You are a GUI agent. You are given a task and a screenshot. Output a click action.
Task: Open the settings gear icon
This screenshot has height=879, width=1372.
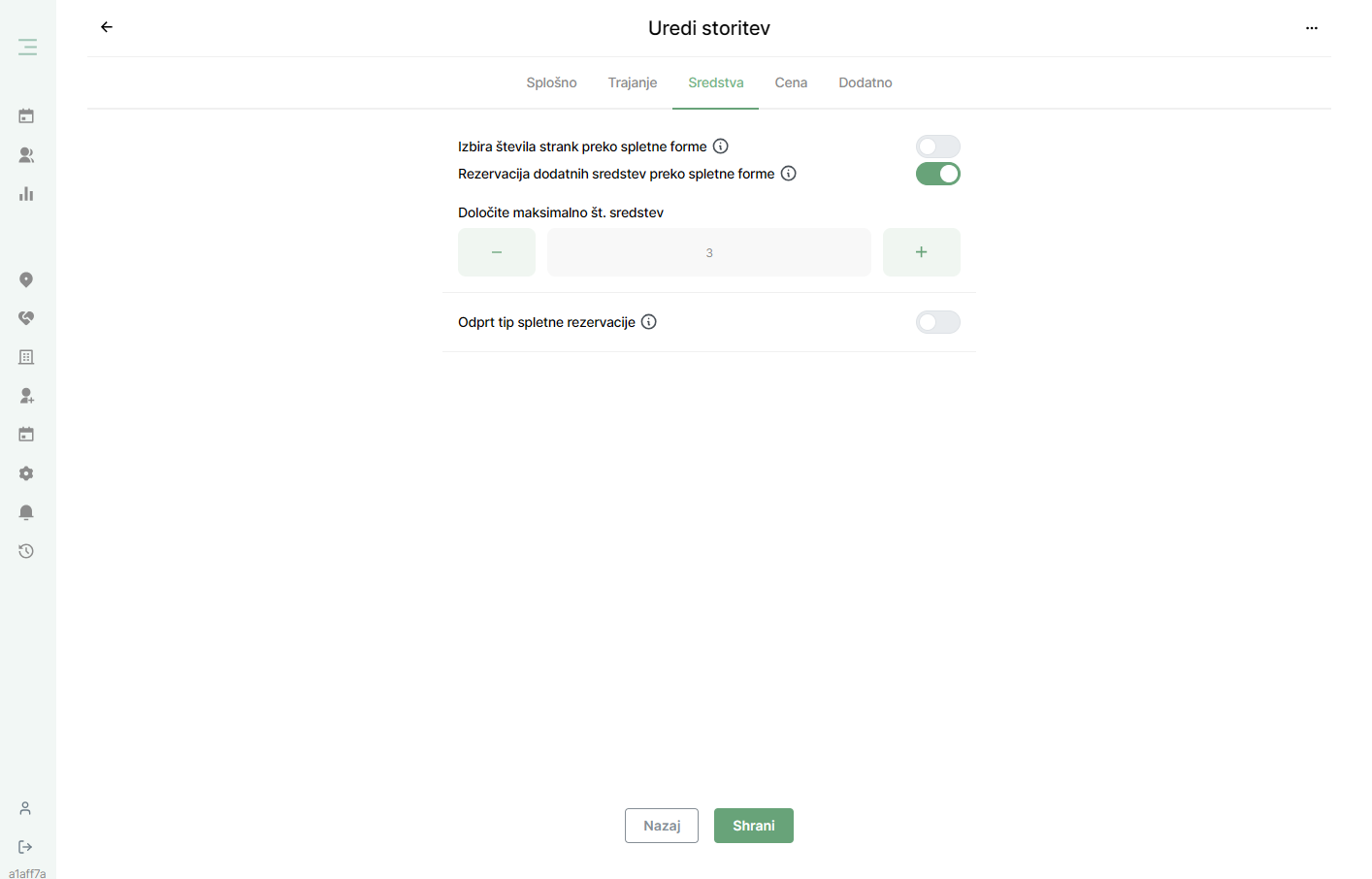[26, 473]
